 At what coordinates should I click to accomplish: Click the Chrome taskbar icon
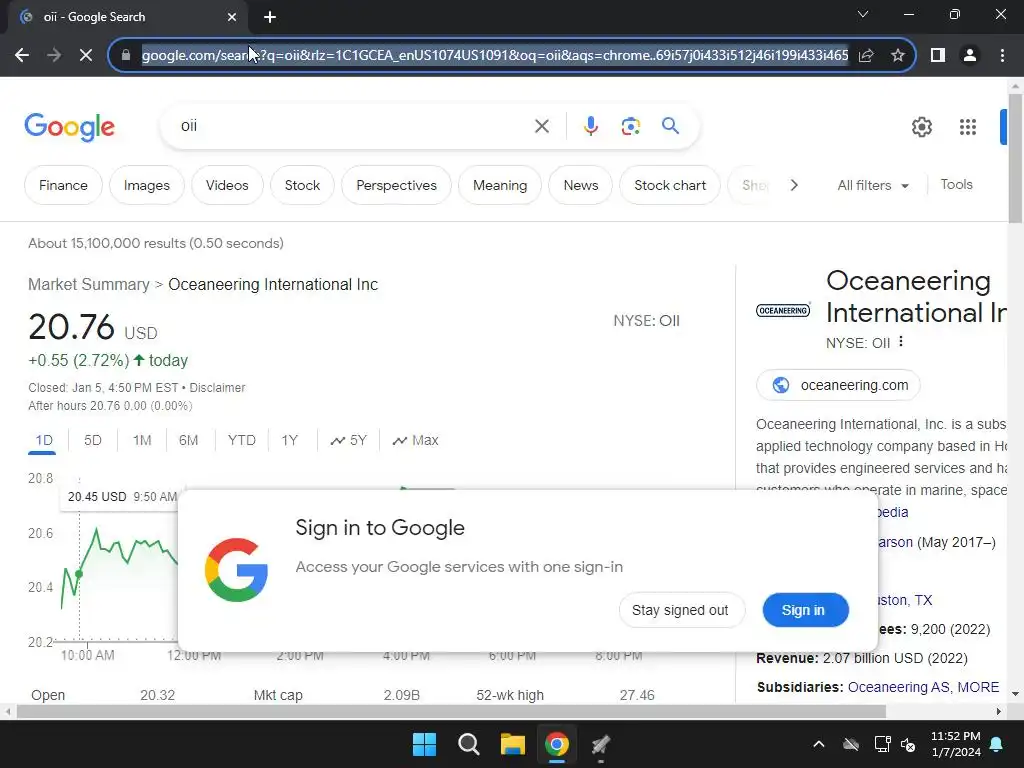557,744
